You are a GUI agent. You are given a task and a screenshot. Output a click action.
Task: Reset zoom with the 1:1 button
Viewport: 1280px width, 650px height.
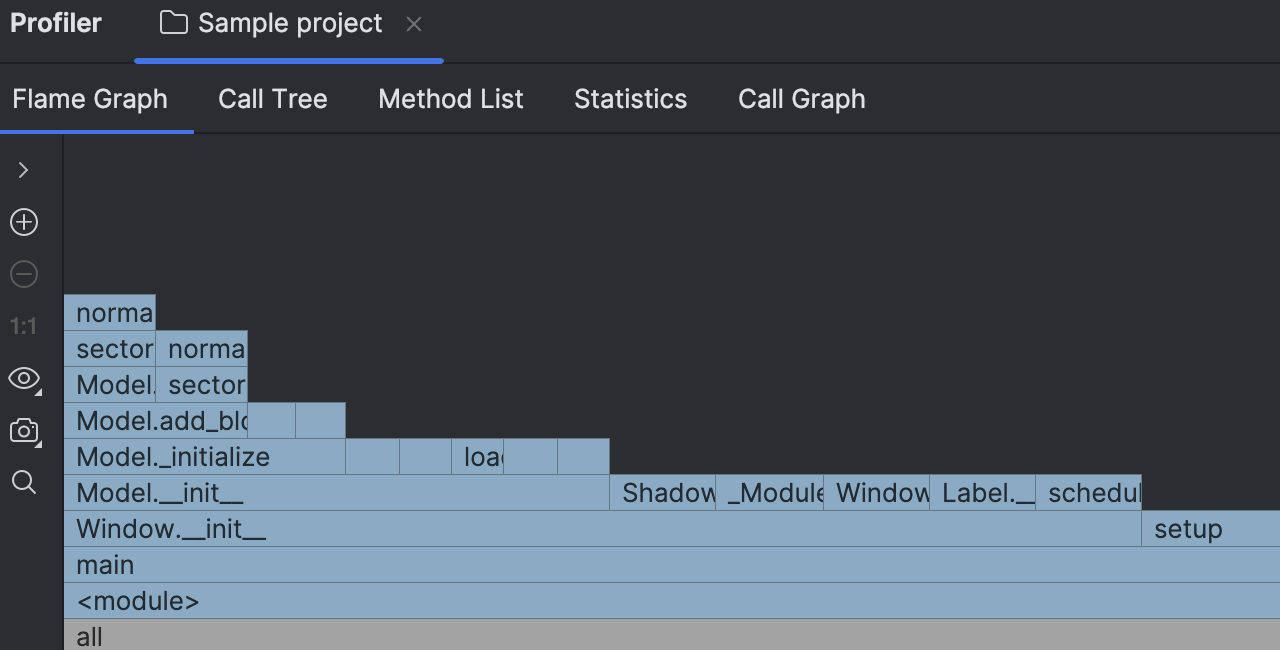click(24, 326)
